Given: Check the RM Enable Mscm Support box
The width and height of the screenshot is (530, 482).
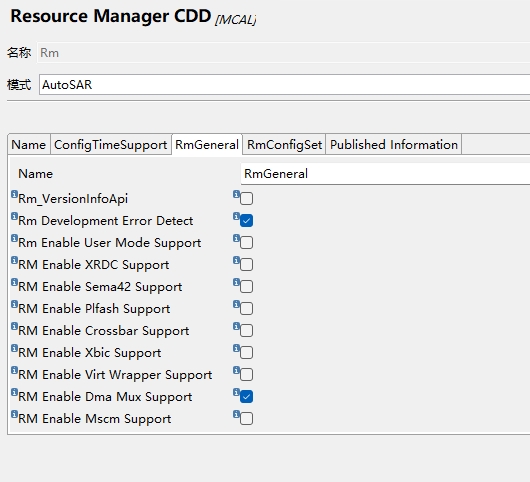Looking at the screenshot, I should (x=246, y=418).
